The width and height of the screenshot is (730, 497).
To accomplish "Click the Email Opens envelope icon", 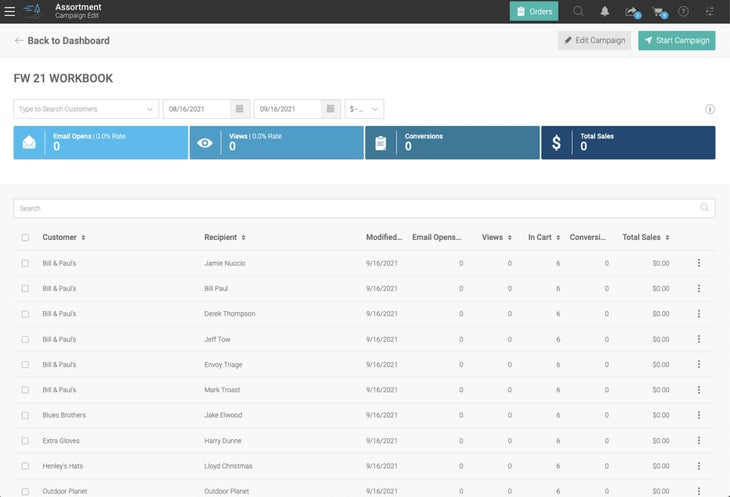I will [29, 142].
